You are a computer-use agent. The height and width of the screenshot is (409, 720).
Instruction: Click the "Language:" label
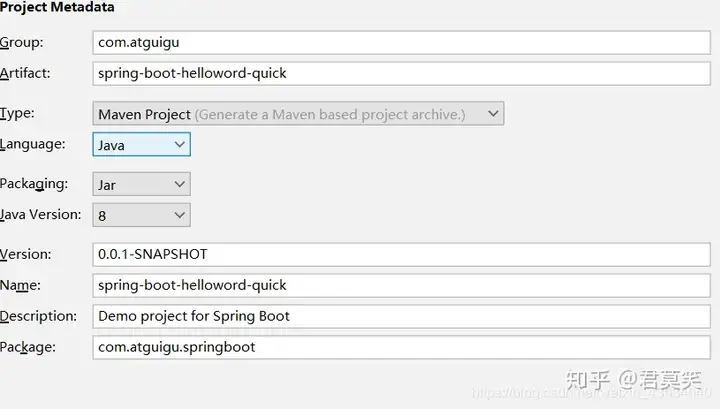pos(32,144)
